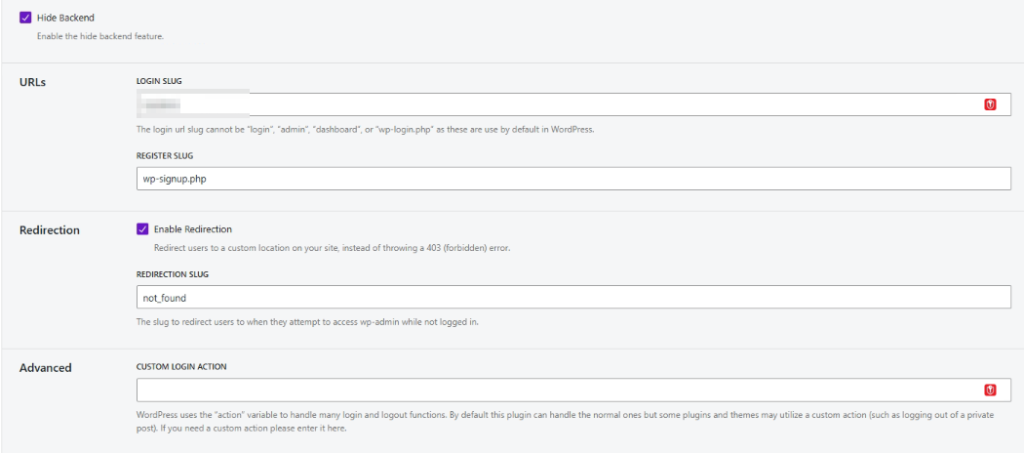1024x453 pixels.
Task: Disable the Enable Redirection checkbox
Action: 142,229
